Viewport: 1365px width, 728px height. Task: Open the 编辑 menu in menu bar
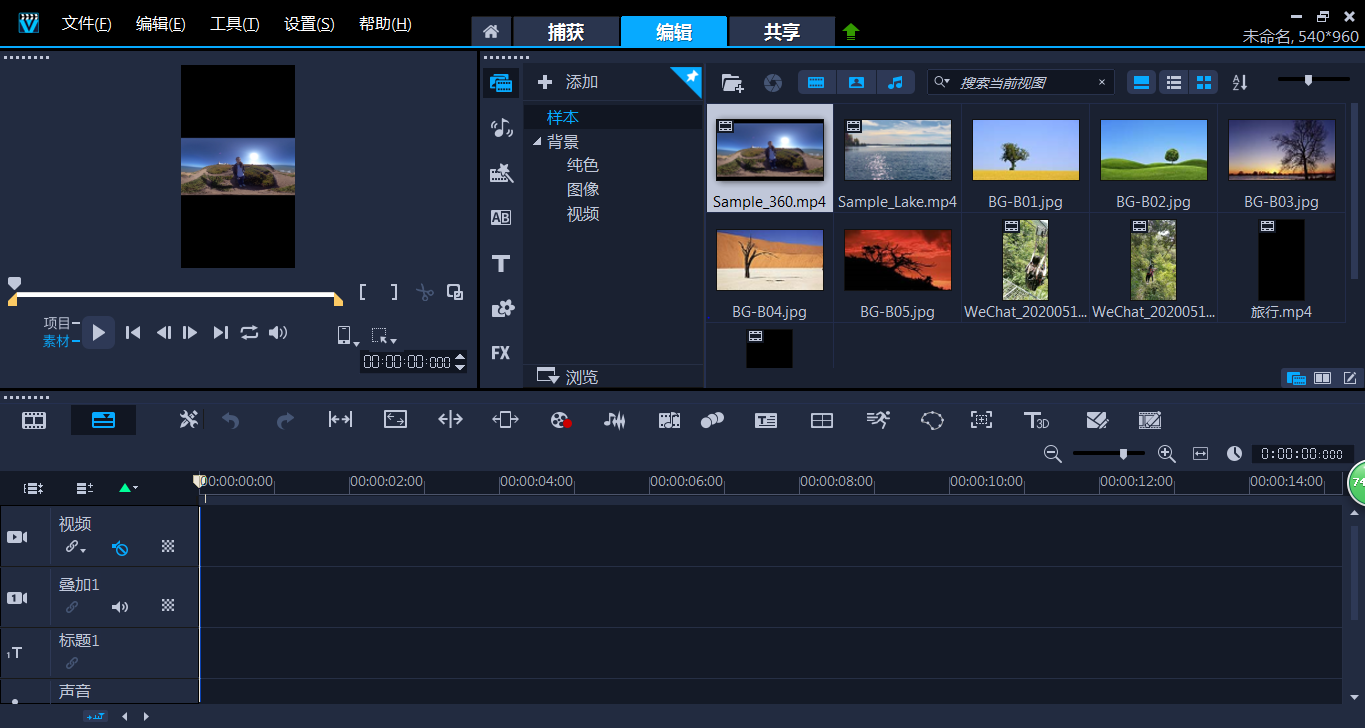click(160, 24)
